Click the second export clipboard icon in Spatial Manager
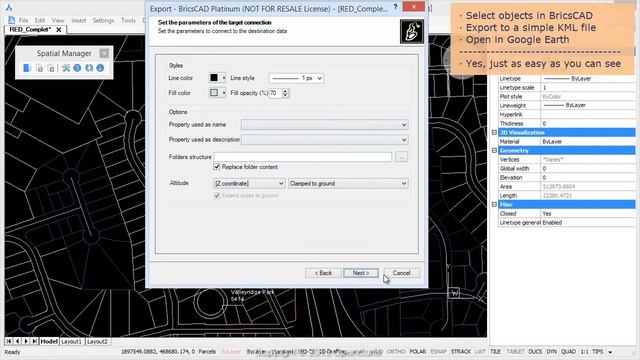This screenshot has height=360, width=640. [51, 68]
